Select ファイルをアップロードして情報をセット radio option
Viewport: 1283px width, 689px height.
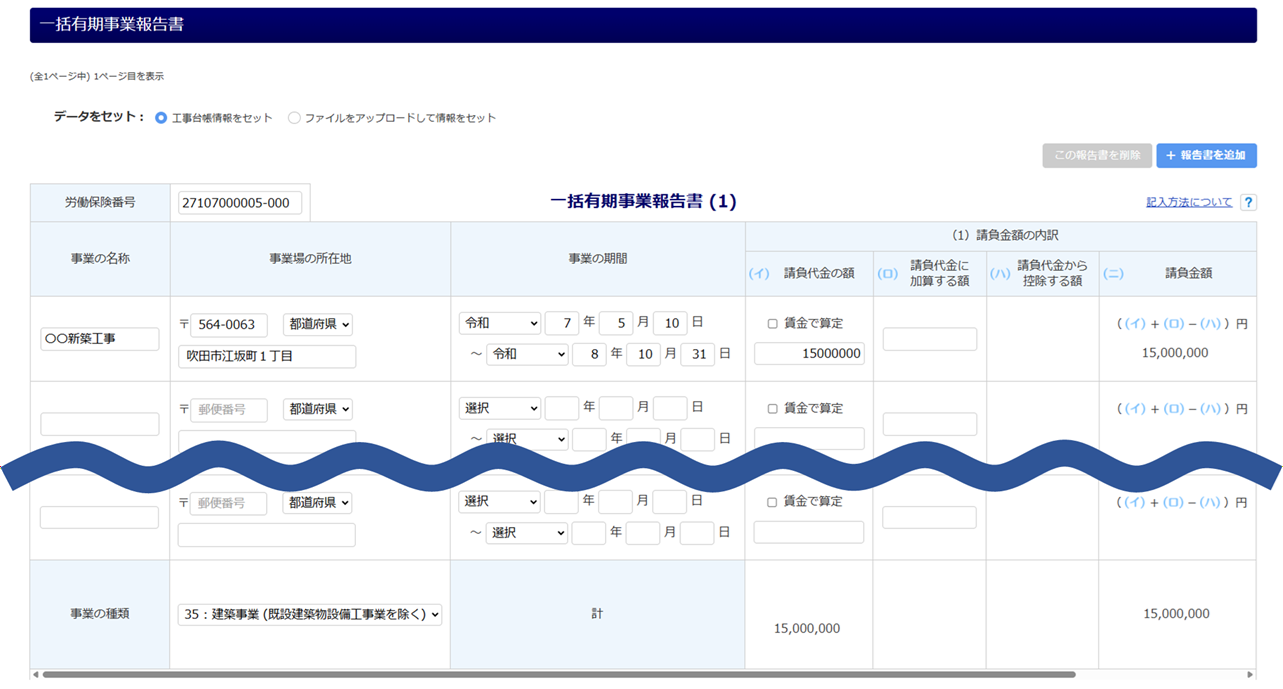click(294, 118)
